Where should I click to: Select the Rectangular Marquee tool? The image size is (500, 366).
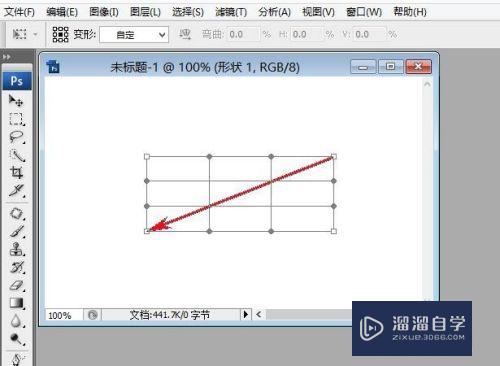pos(16,119)
